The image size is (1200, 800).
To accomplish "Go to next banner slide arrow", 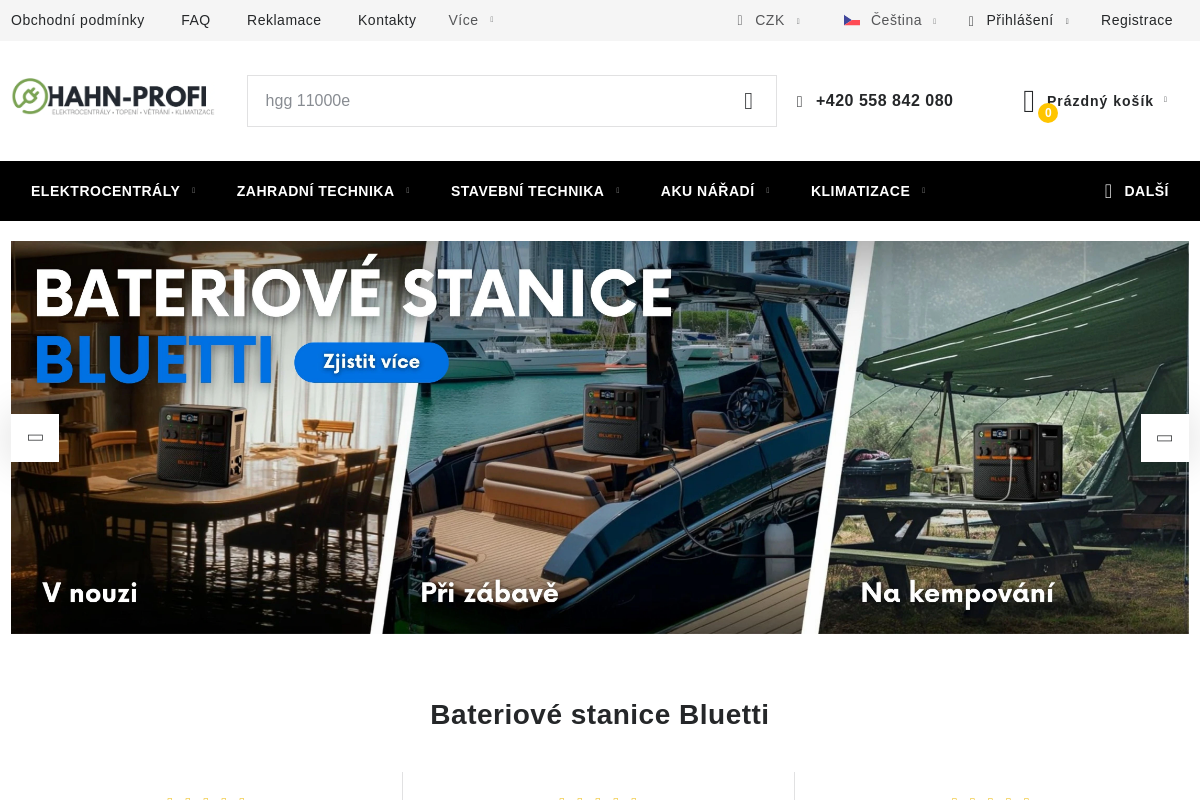I will (x=1165, y=438).
